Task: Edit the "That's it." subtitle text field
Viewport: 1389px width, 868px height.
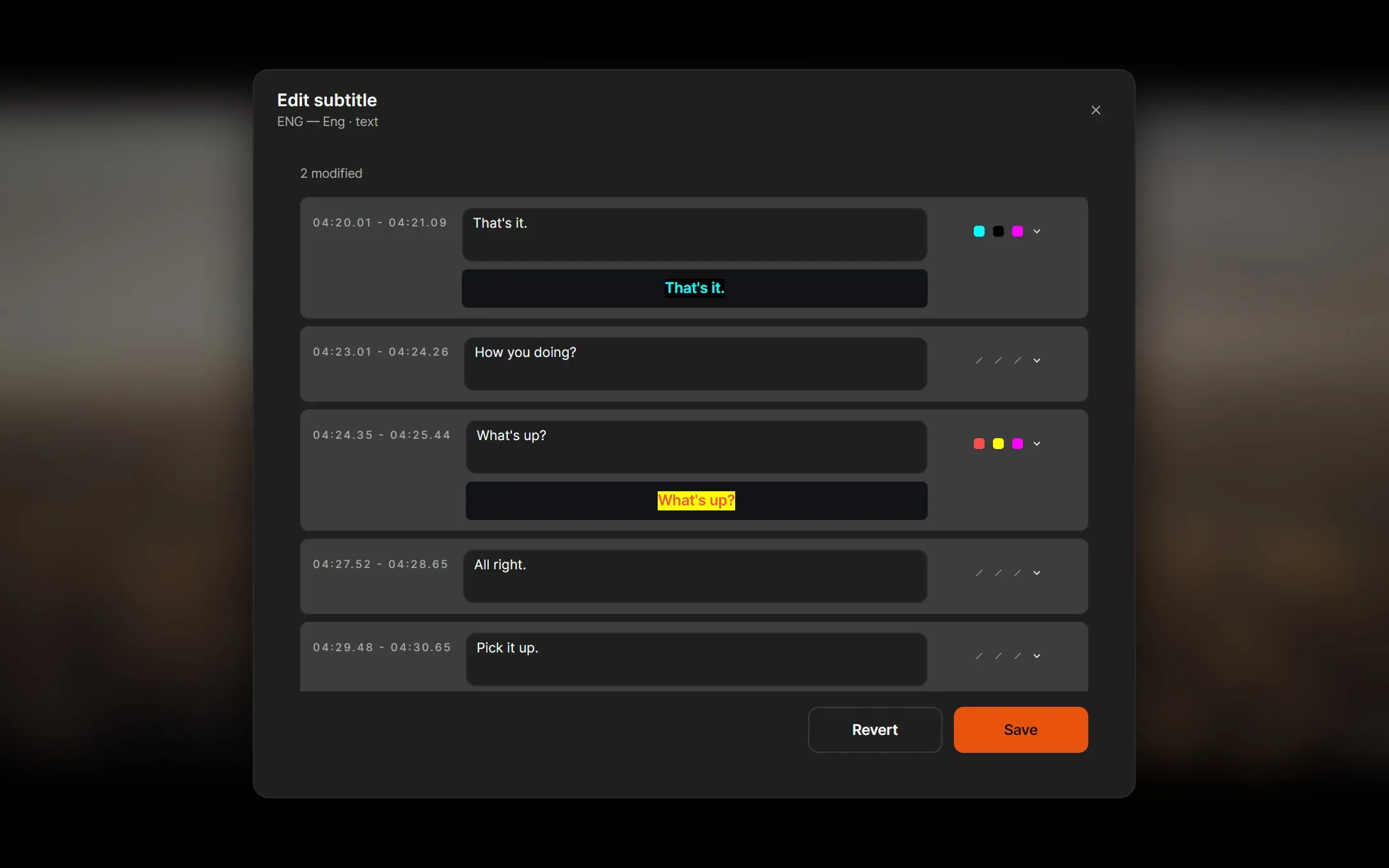Action: (x=694, y=234)
